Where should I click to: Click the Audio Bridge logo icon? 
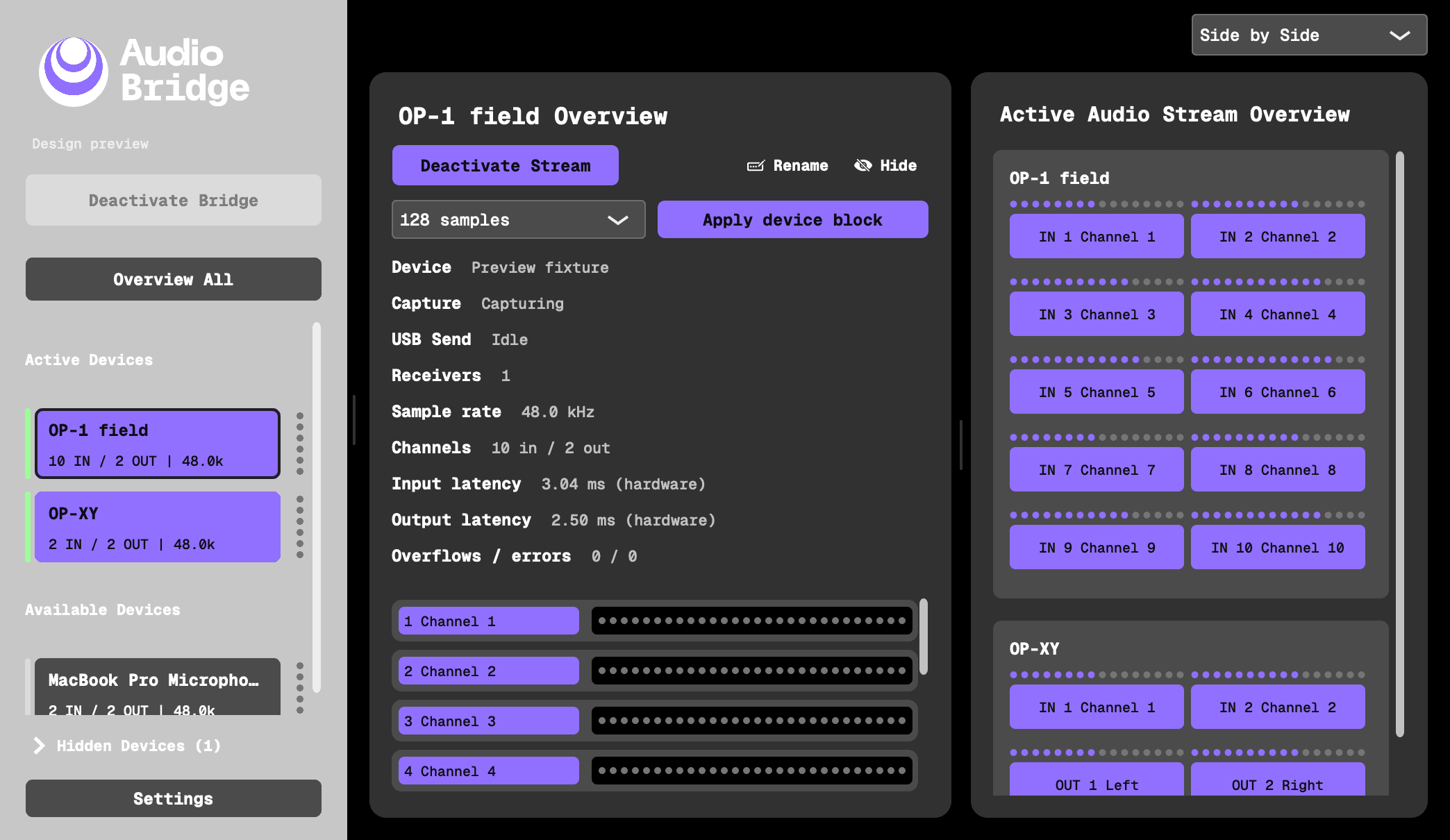point(73,71)
